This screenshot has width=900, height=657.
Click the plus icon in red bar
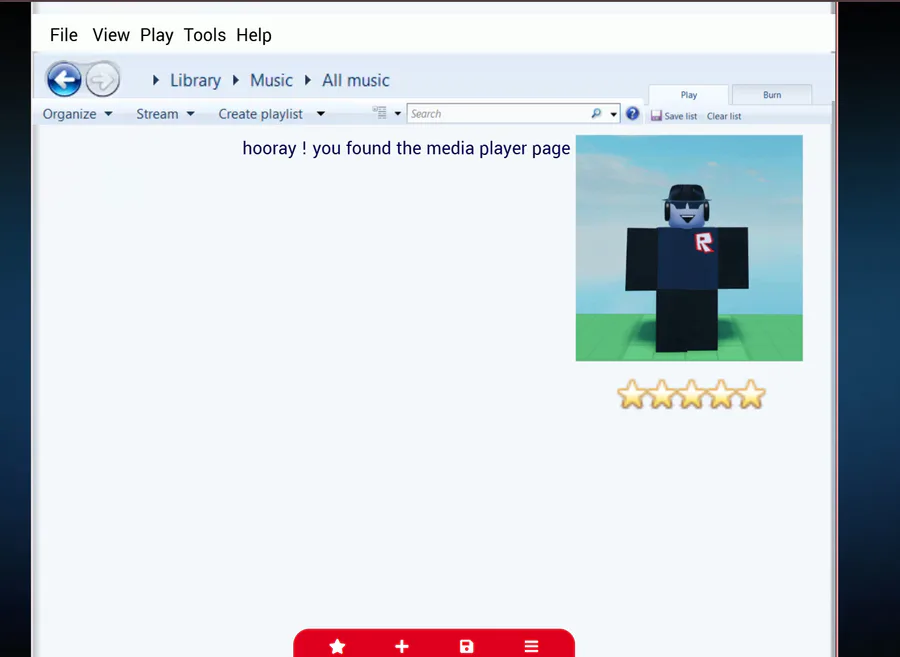click(x=402, y=647)
